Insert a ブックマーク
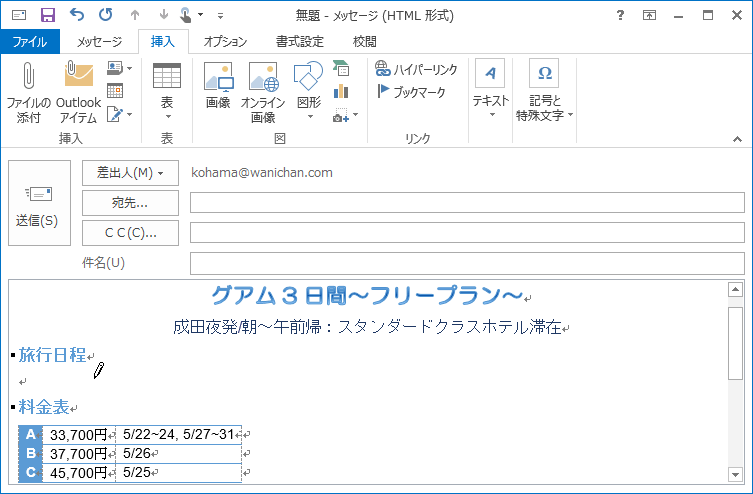This screenshot has height=494, width=753. coord(412,91)
